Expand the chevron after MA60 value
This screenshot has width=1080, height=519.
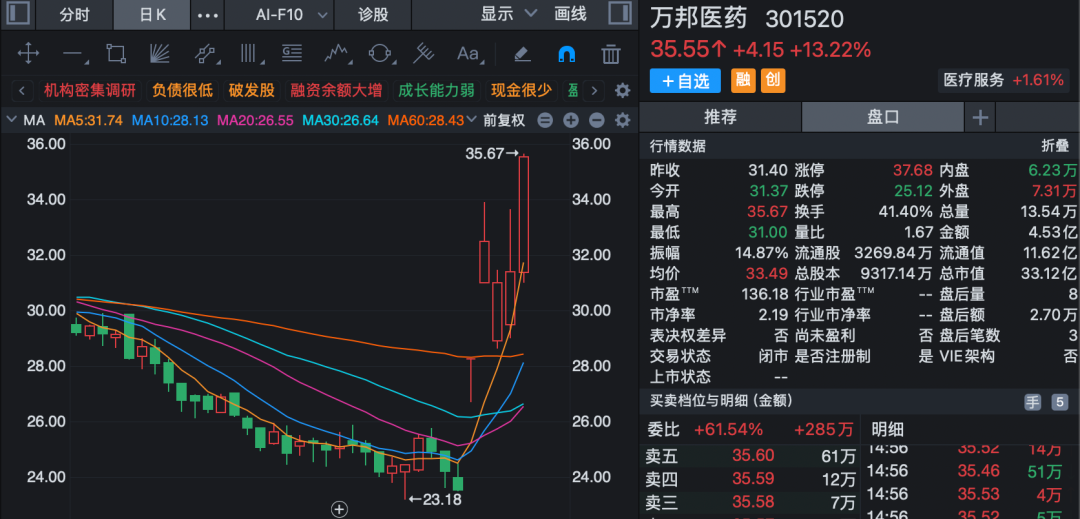pyautogui.click(x=472, y=120)
